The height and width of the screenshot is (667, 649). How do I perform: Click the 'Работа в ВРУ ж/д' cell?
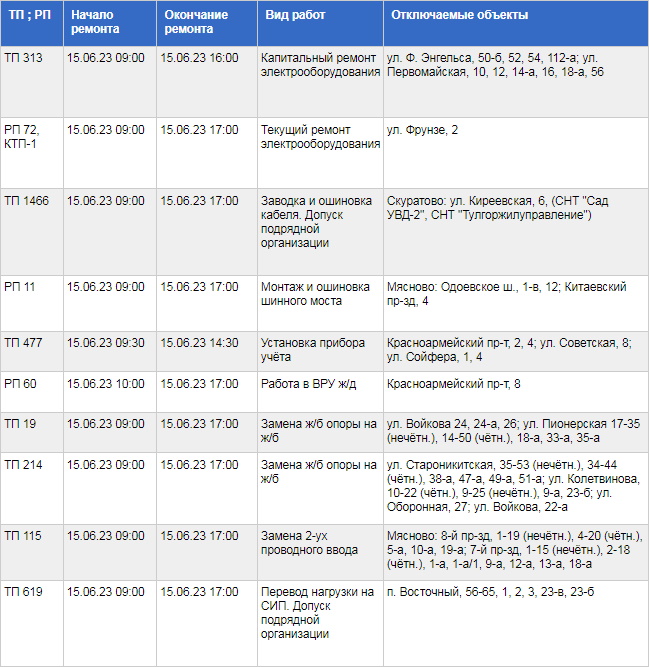point(308,384)
